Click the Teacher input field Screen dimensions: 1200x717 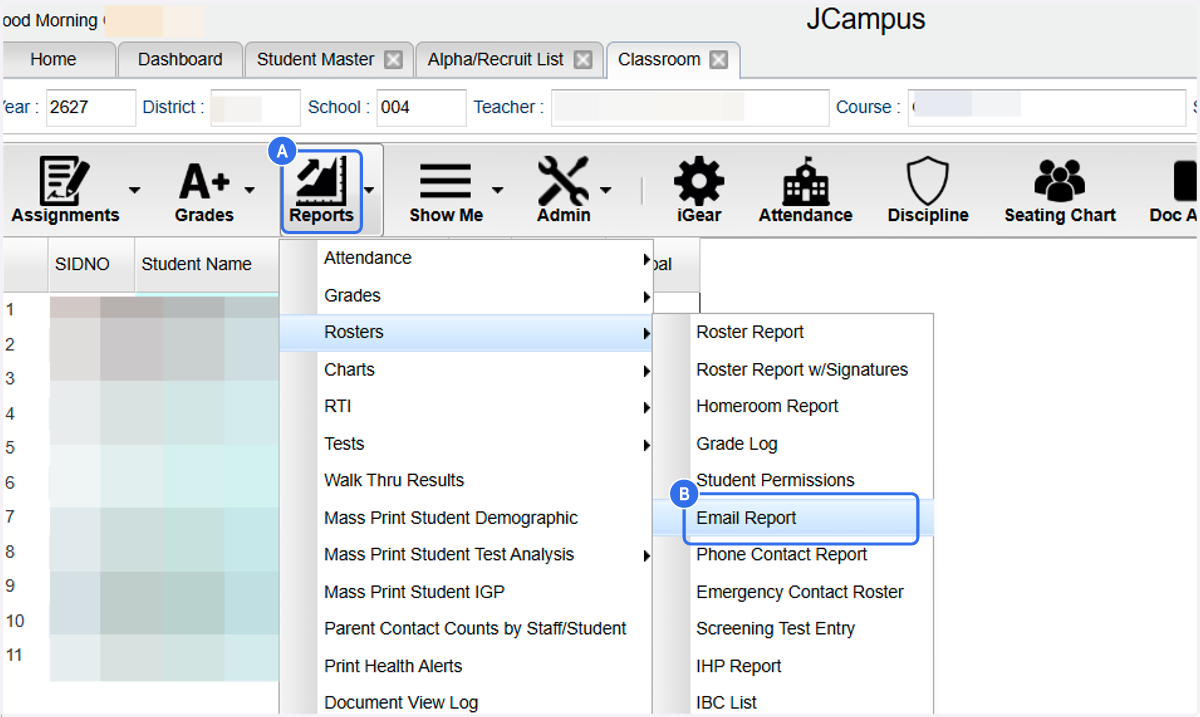[690, 107]
